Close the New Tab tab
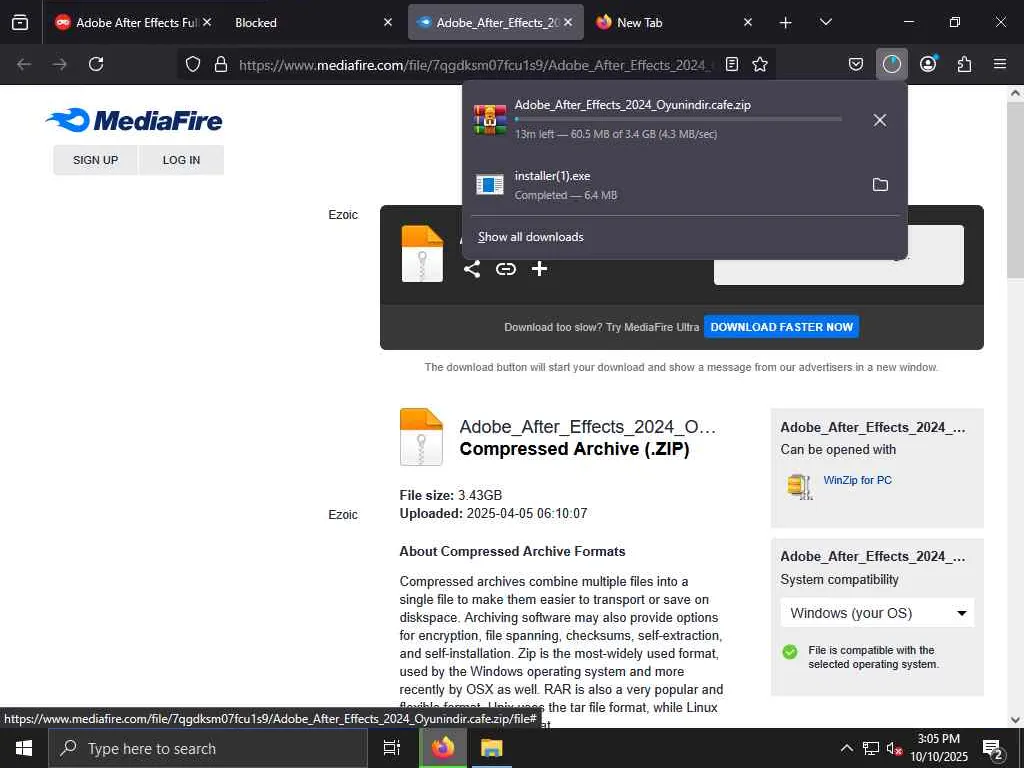Image resolution: width=1024 pixels, height=768 pixels. click(748, 22)
